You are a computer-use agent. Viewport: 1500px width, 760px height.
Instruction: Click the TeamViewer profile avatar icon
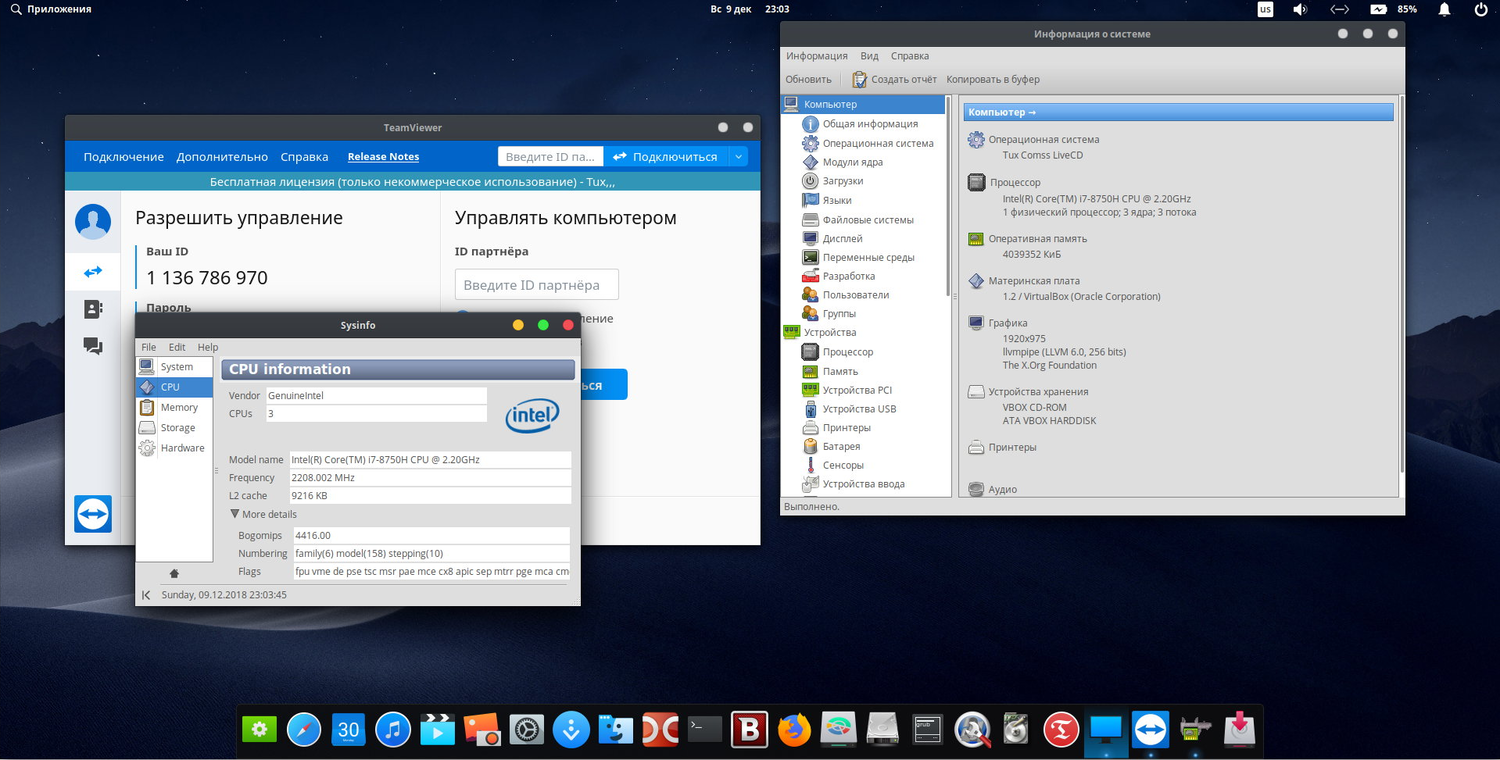click(x=93, y=221)
